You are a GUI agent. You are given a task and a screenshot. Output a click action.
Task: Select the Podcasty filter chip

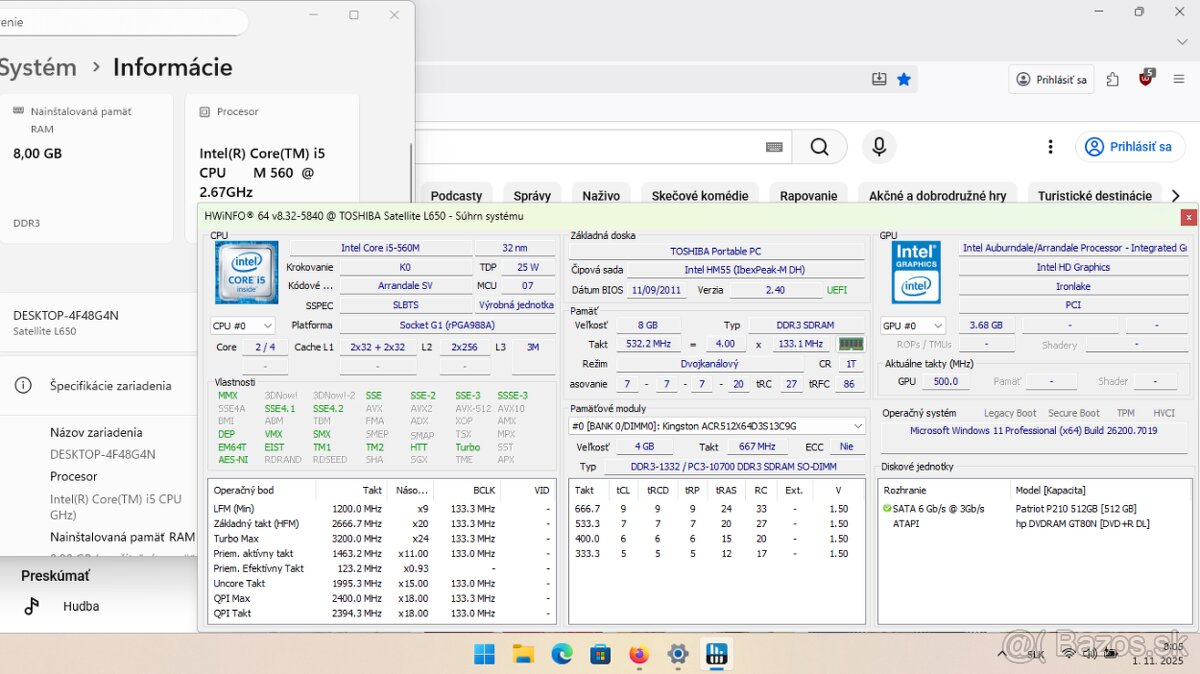tap(456, 196)
